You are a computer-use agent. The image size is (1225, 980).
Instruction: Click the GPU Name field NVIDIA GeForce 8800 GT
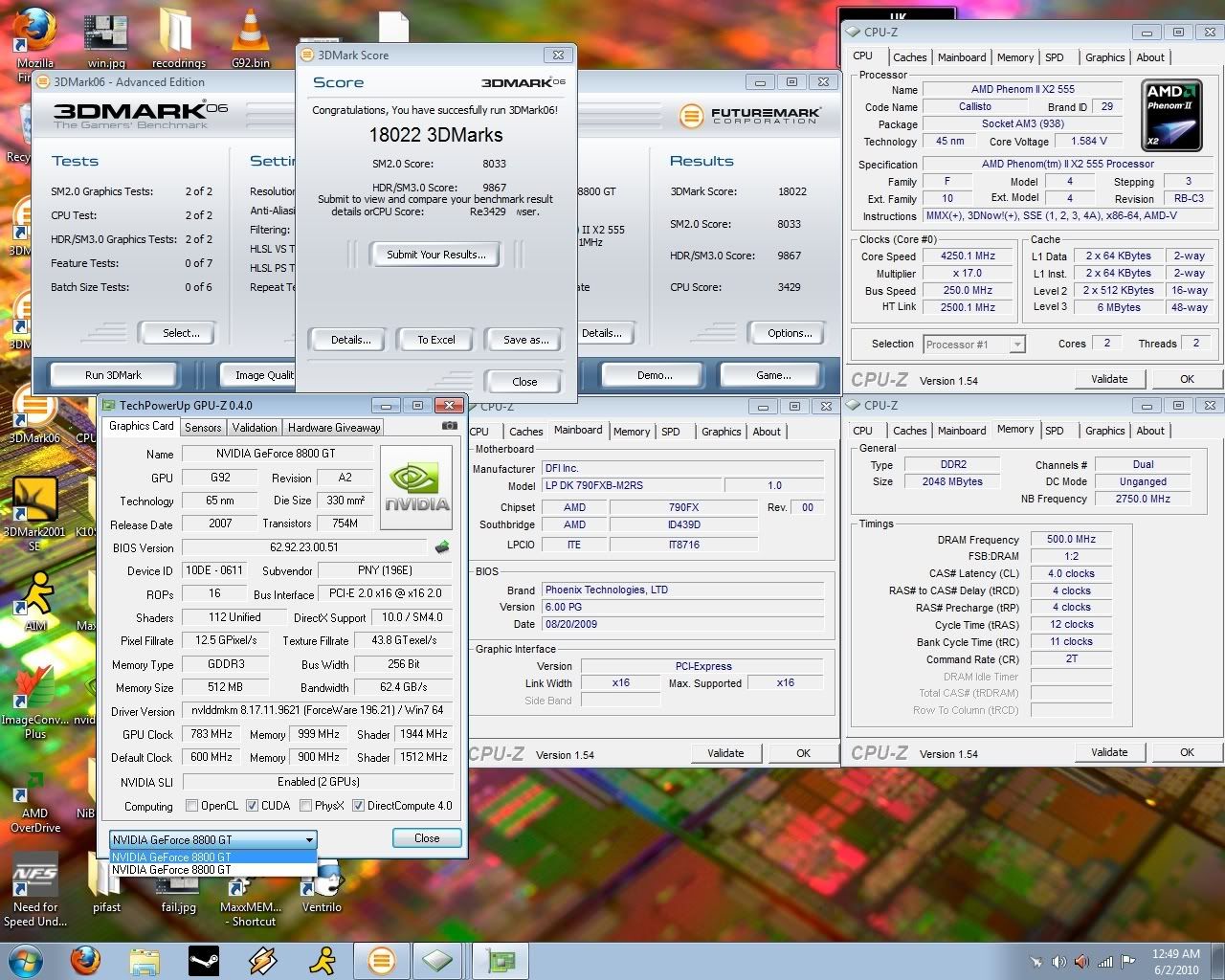click(276, 454)
